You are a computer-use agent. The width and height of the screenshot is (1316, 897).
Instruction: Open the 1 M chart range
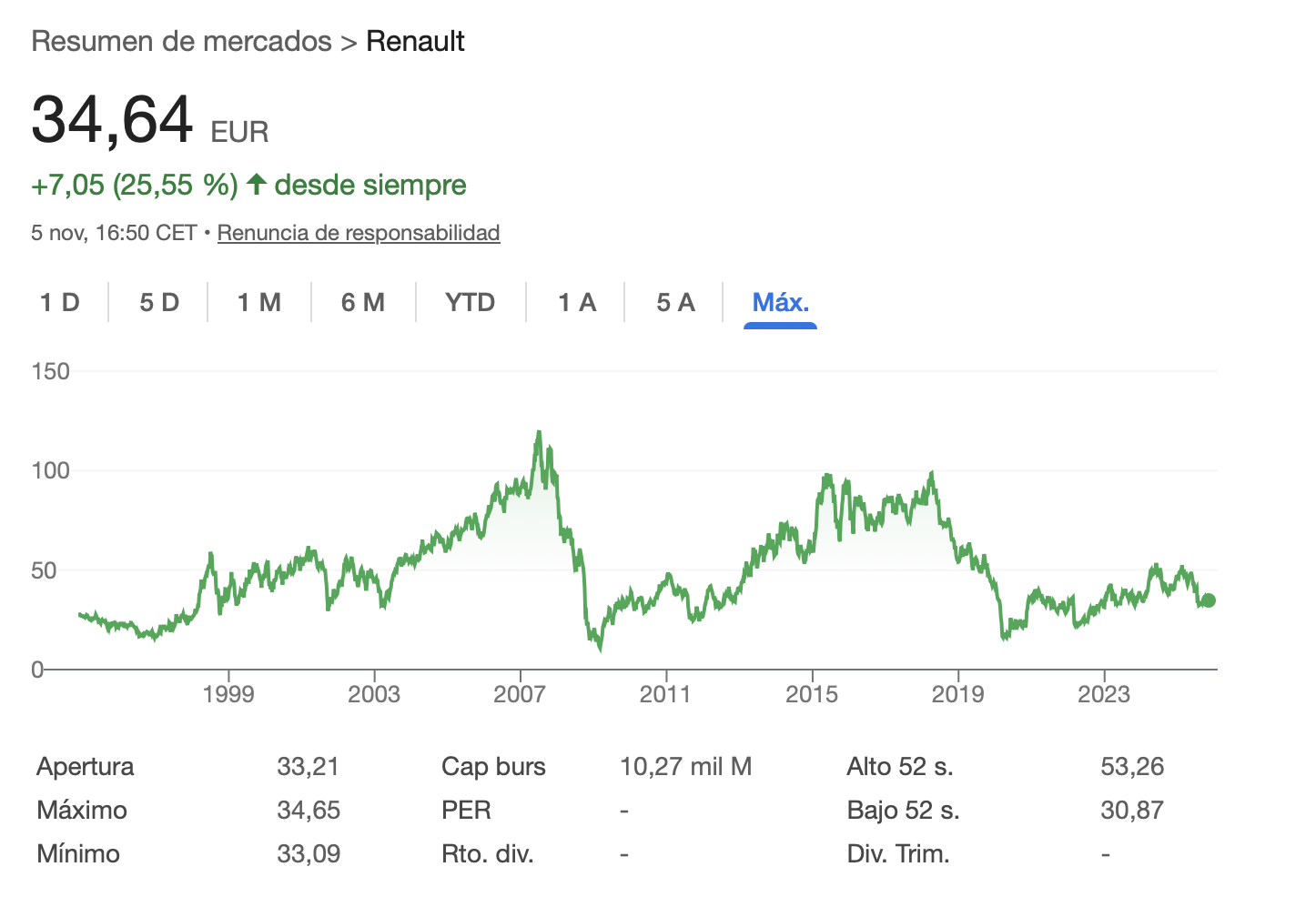pos(259,302)
